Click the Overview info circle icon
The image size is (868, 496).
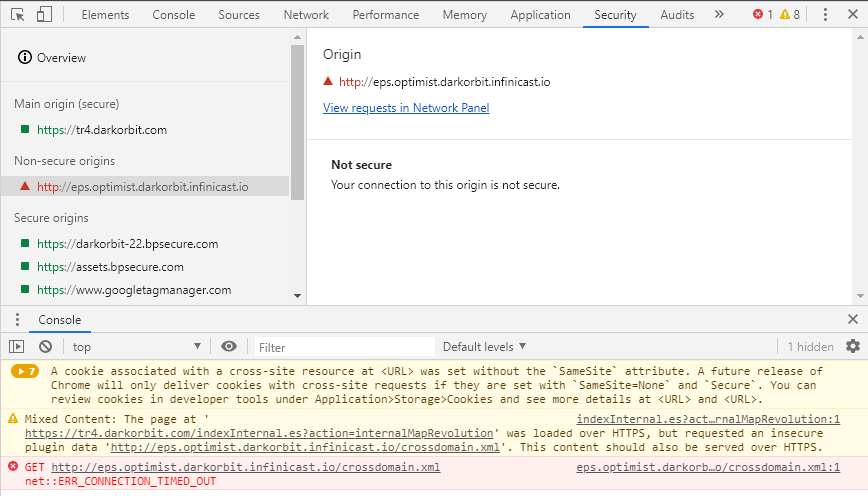25,57
